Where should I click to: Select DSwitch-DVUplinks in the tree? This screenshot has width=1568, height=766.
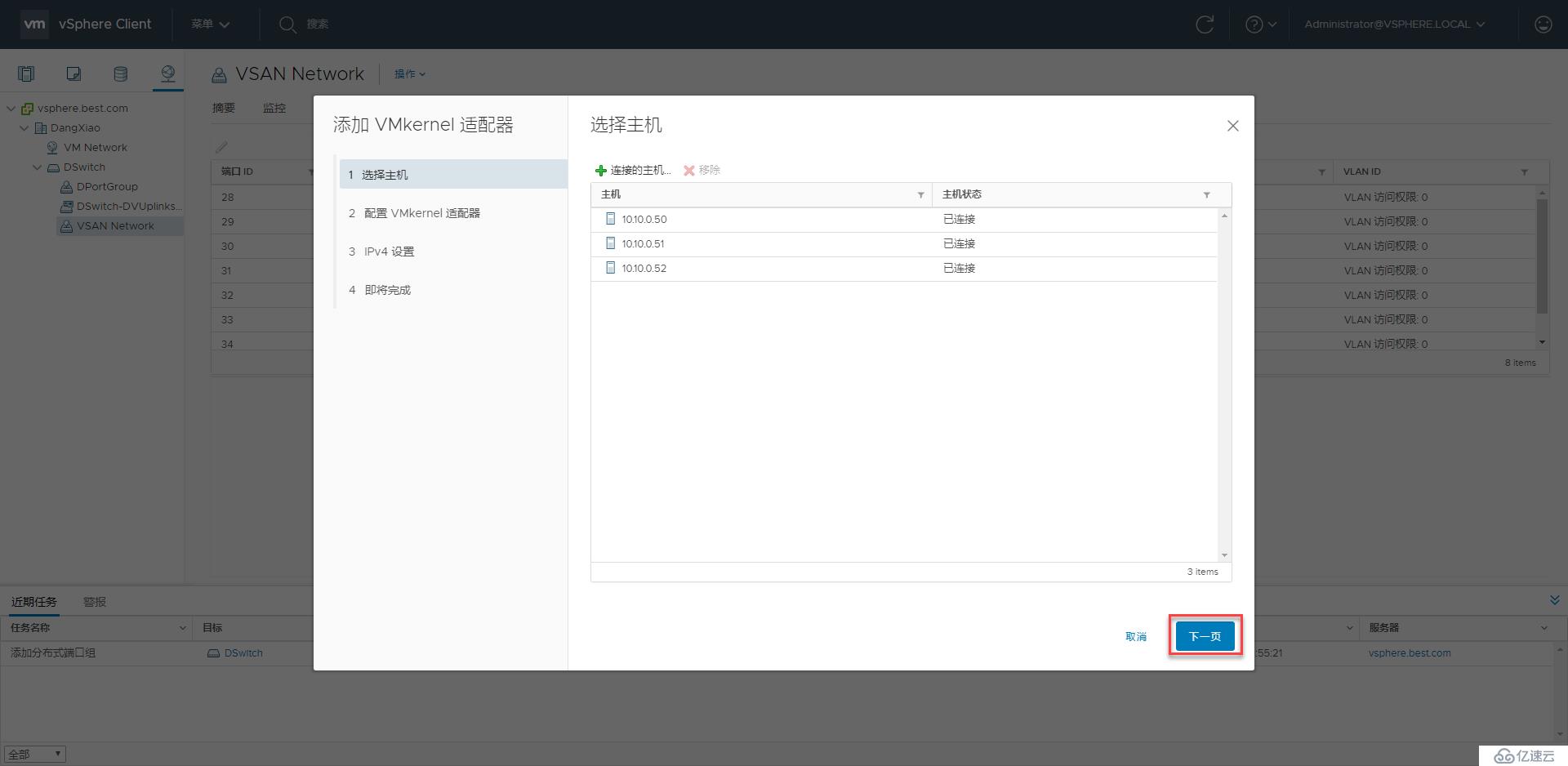129,207
